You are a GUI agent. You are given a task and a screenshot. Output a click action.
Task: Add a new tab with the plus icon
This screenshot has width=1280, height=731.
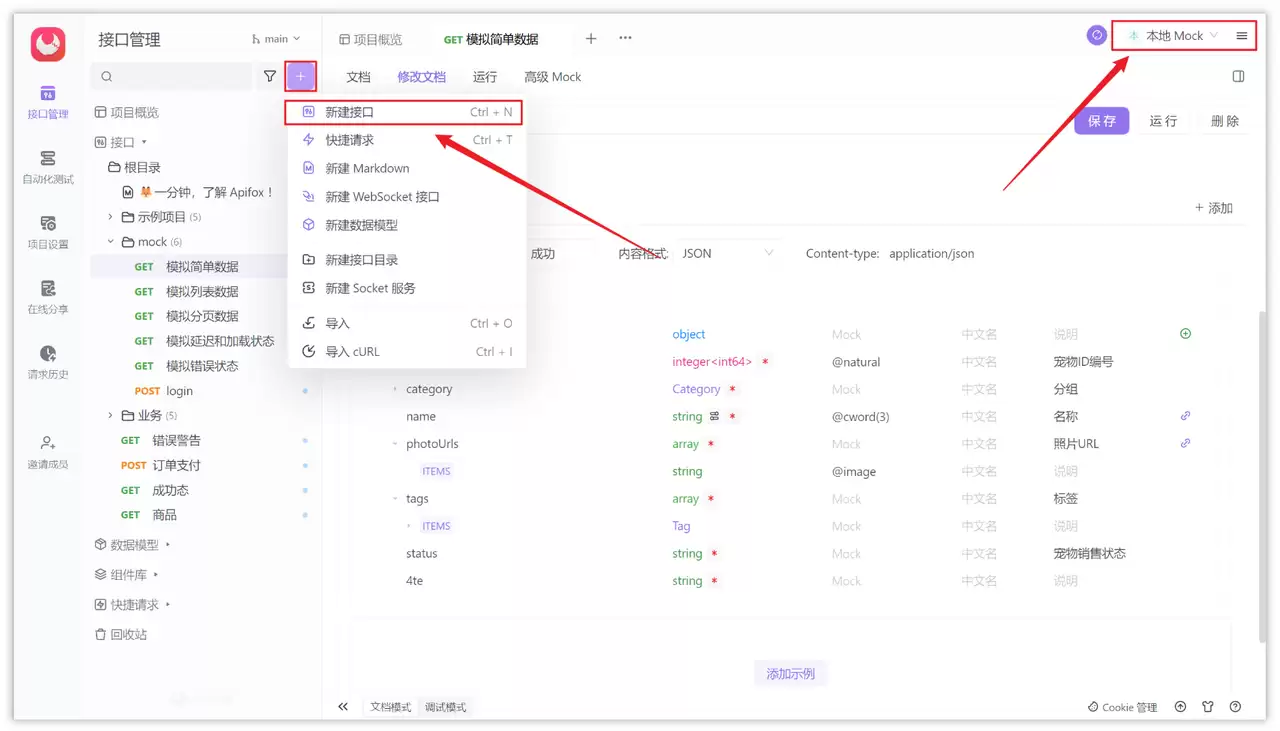(591, 38)
